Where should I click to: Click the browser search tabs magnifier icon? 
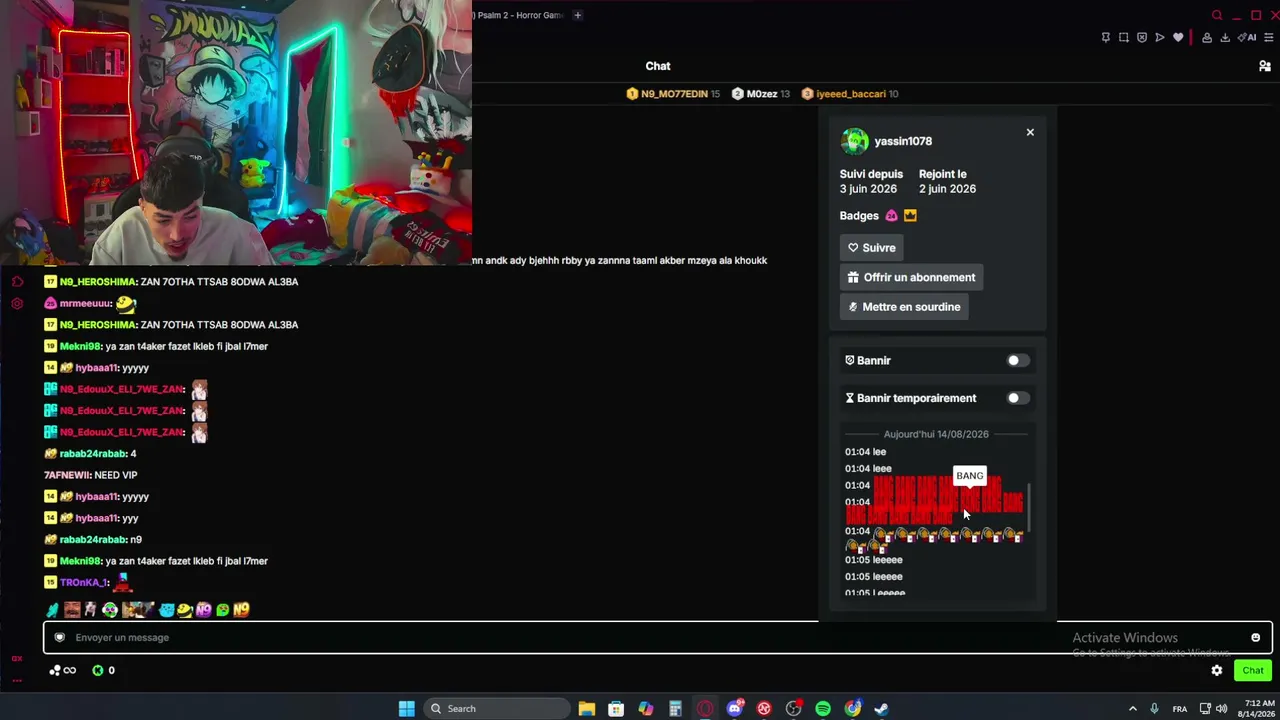(x=1217, y=15)
